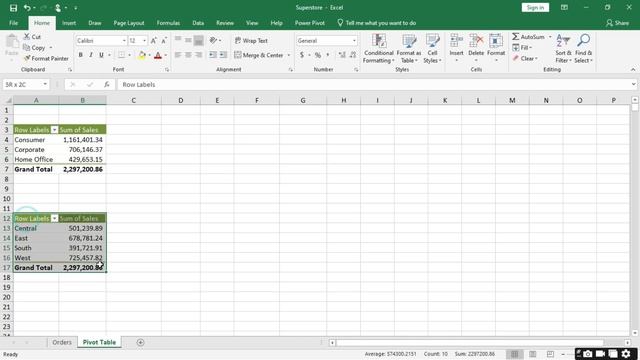This screenshot has width=640, height=360.
Task: Open the text orientation options
Action: click(215, 40)
